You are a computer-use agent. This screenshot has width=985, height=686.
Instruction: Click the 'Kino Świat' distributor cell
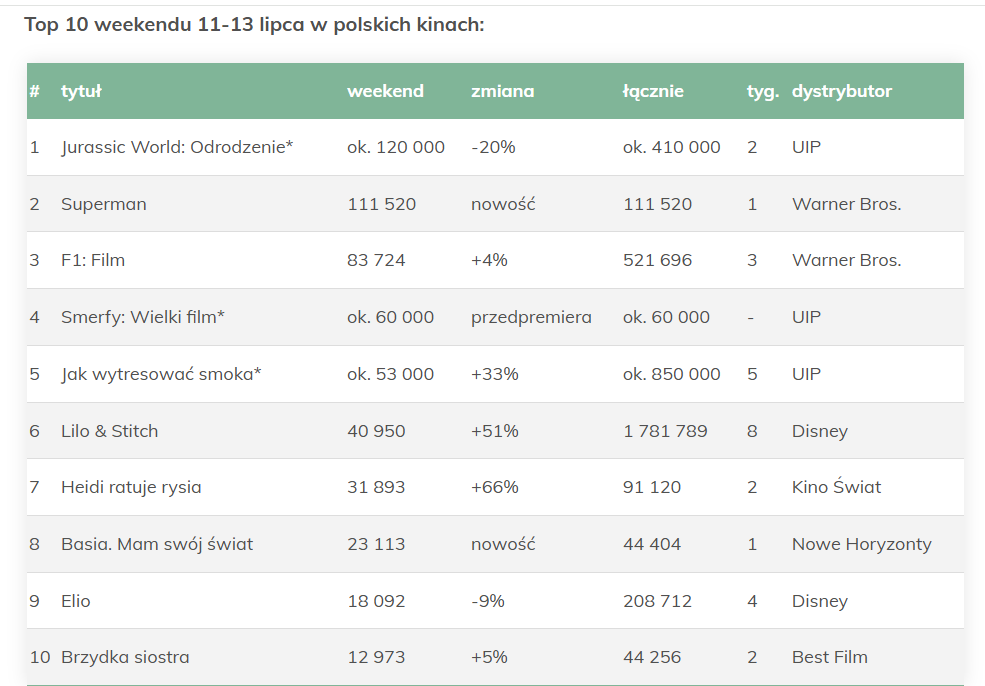[836, 487]
